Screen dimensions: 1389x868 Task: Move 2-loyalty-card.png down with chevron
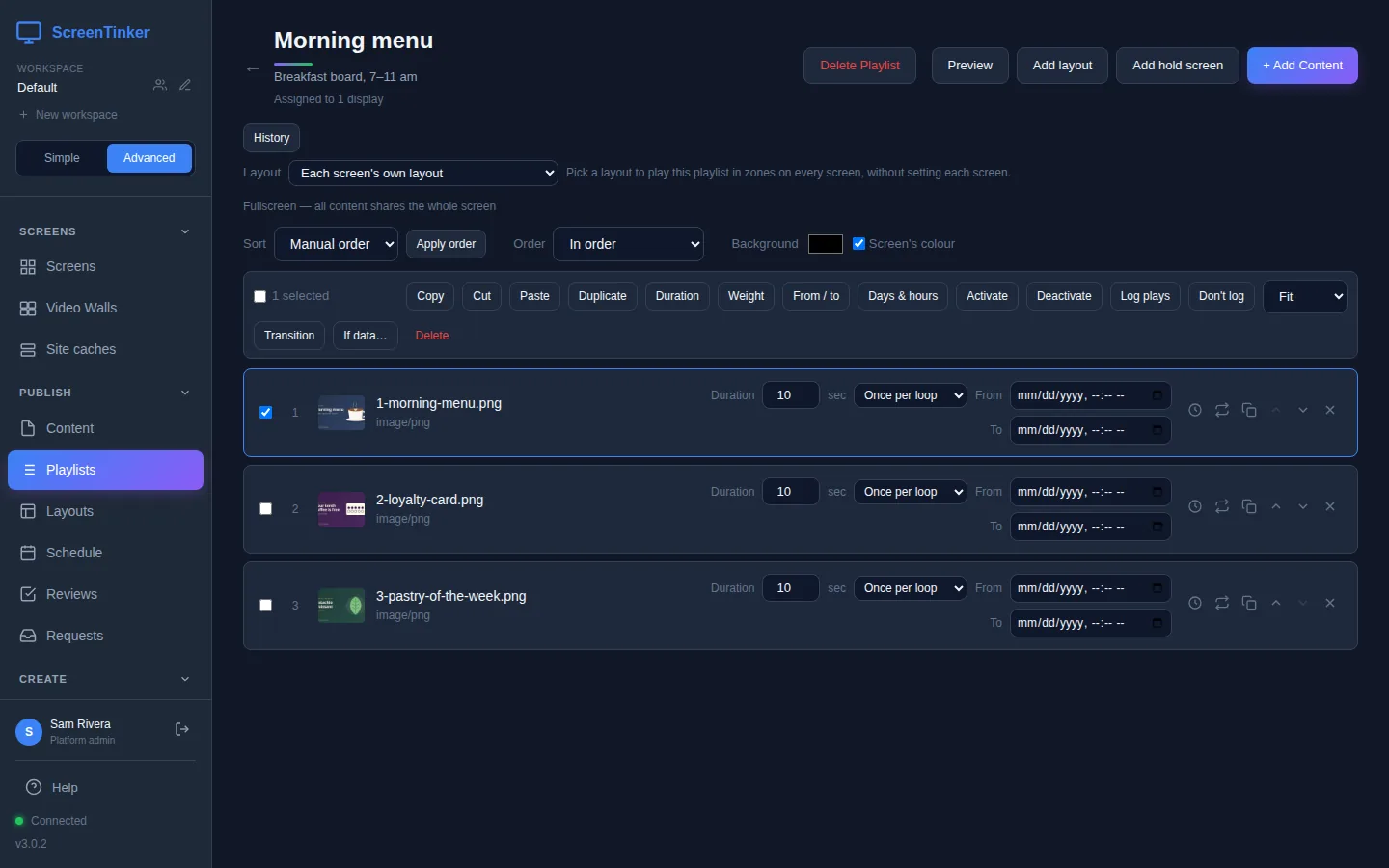coord(1303,506)
